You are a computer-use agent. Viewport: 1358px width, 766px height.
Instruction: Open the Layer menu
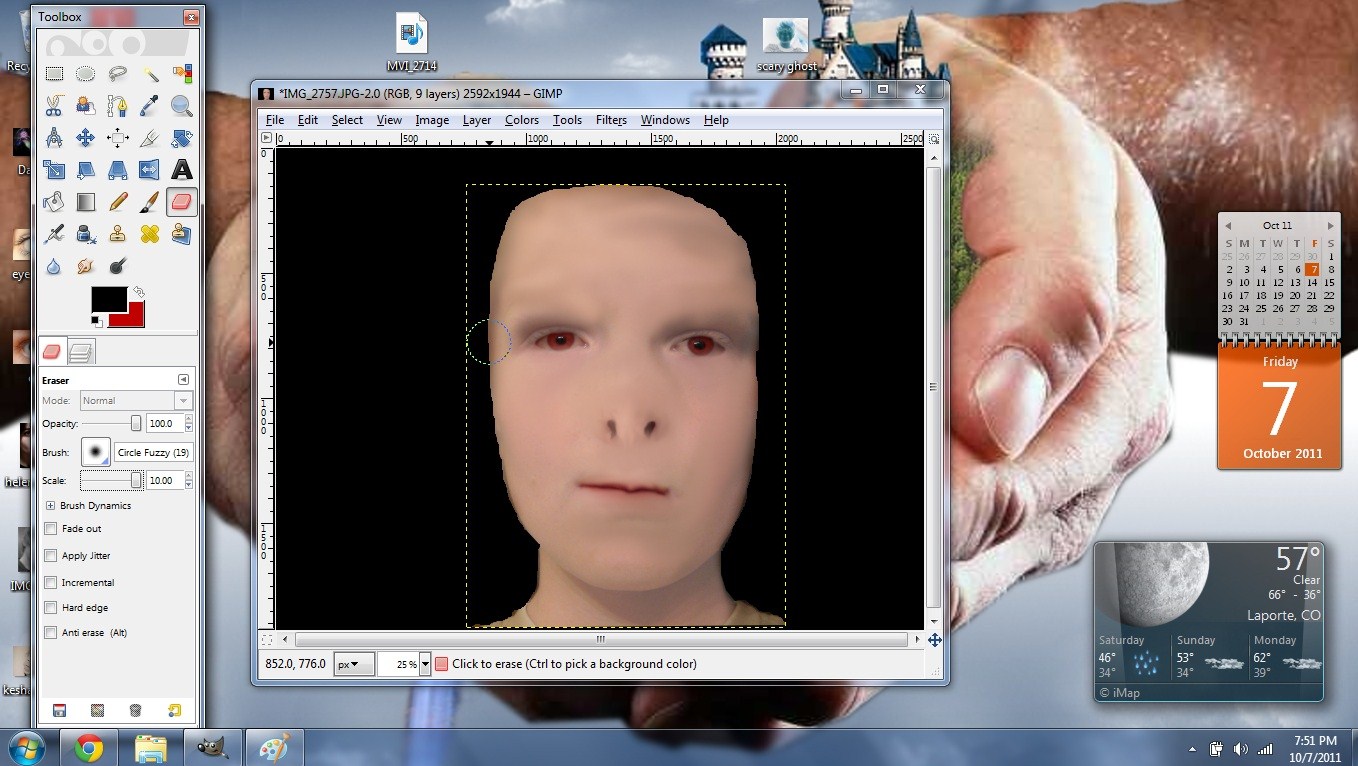[477, 120]
